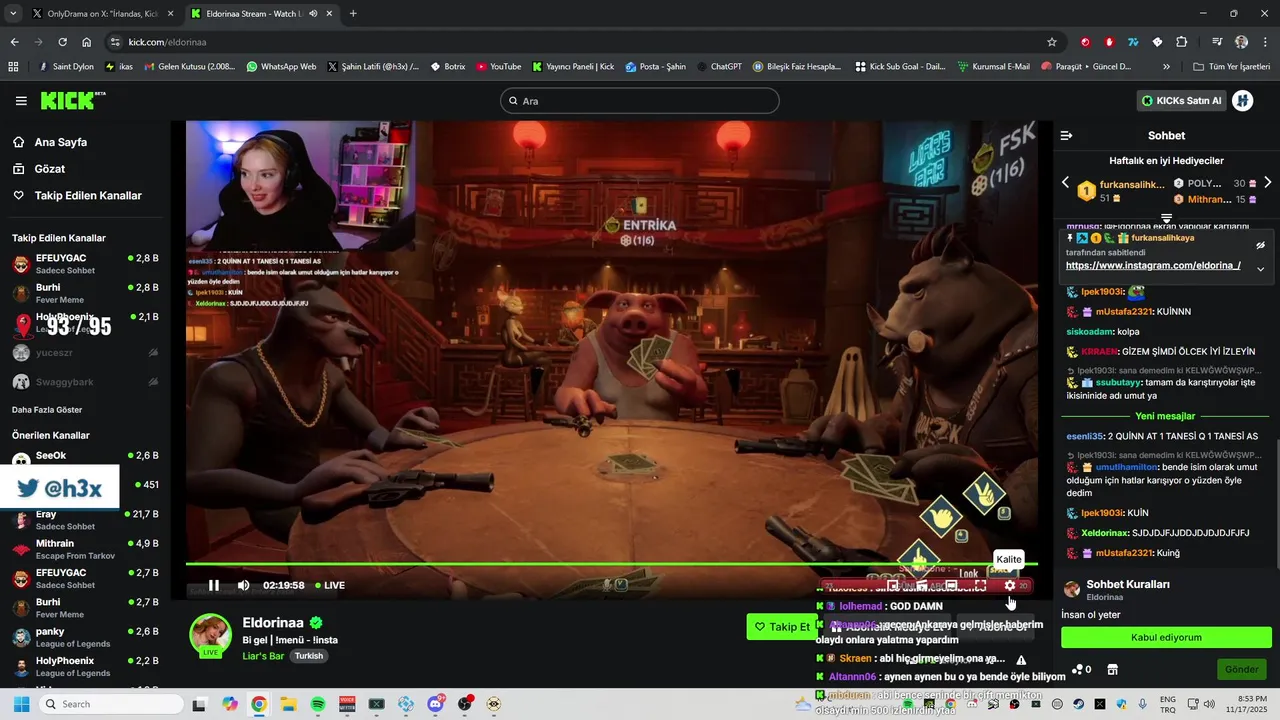
Task: Open Eldorinaa channel avatar
Action: coord(211,634)
